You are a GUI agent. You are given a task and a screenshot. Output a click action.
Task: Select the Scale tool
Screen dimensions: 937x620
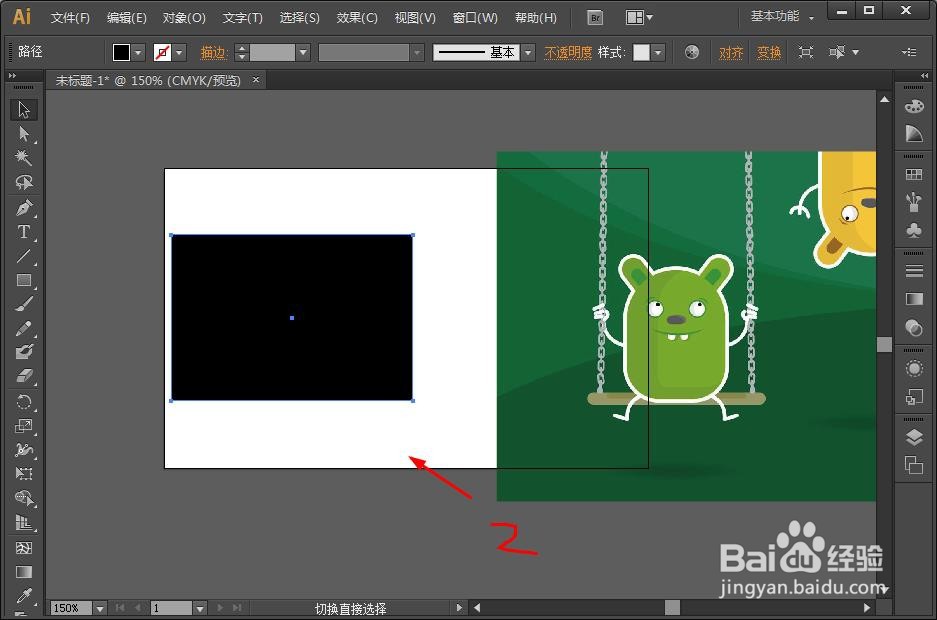tap(24, 426)
